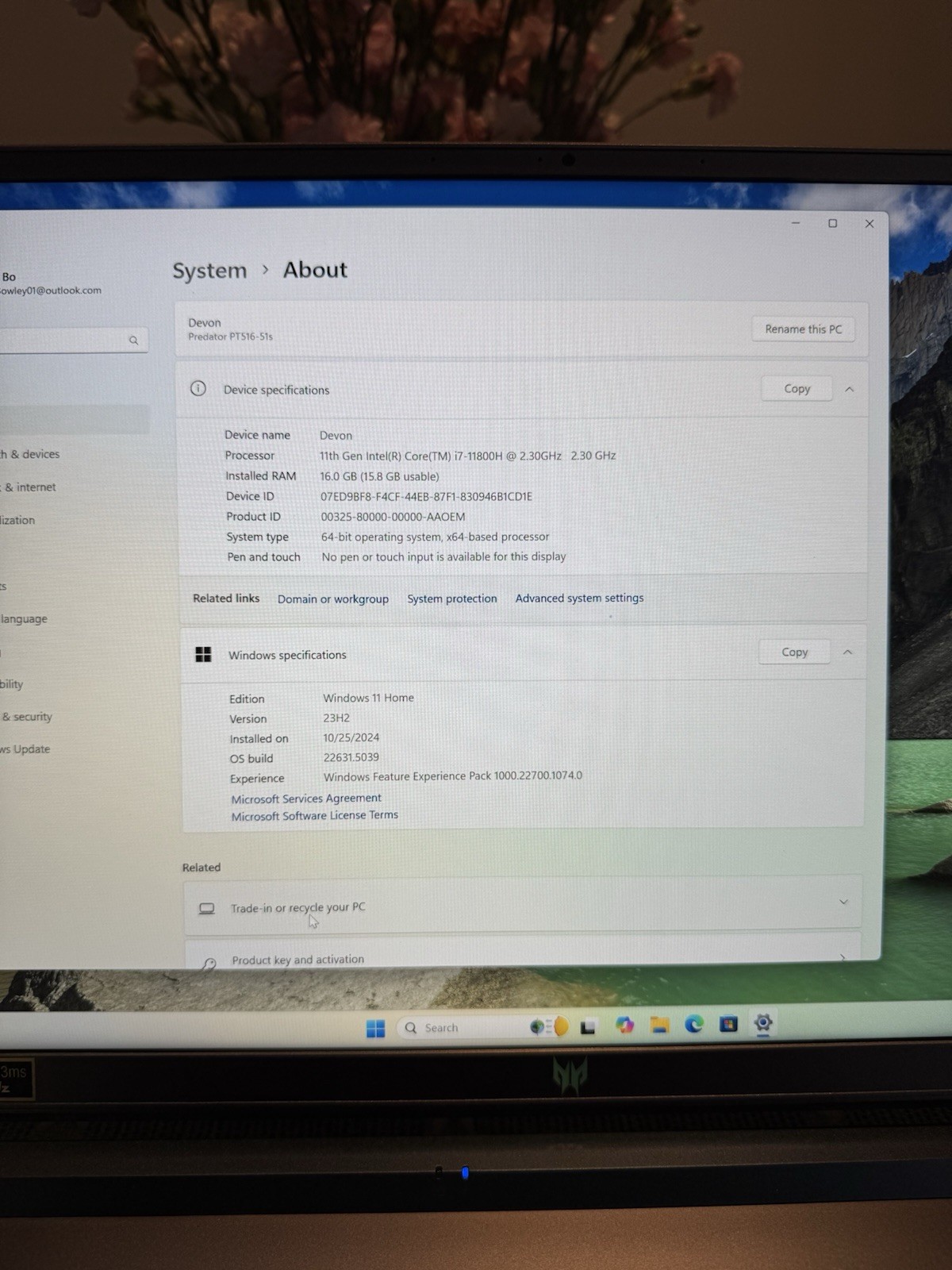Image resolution: width=952 pixels, height=1270 pixels.
Task: Launch Microsoft Edge from the taskbar
Action: click(x=694, y=1024)
